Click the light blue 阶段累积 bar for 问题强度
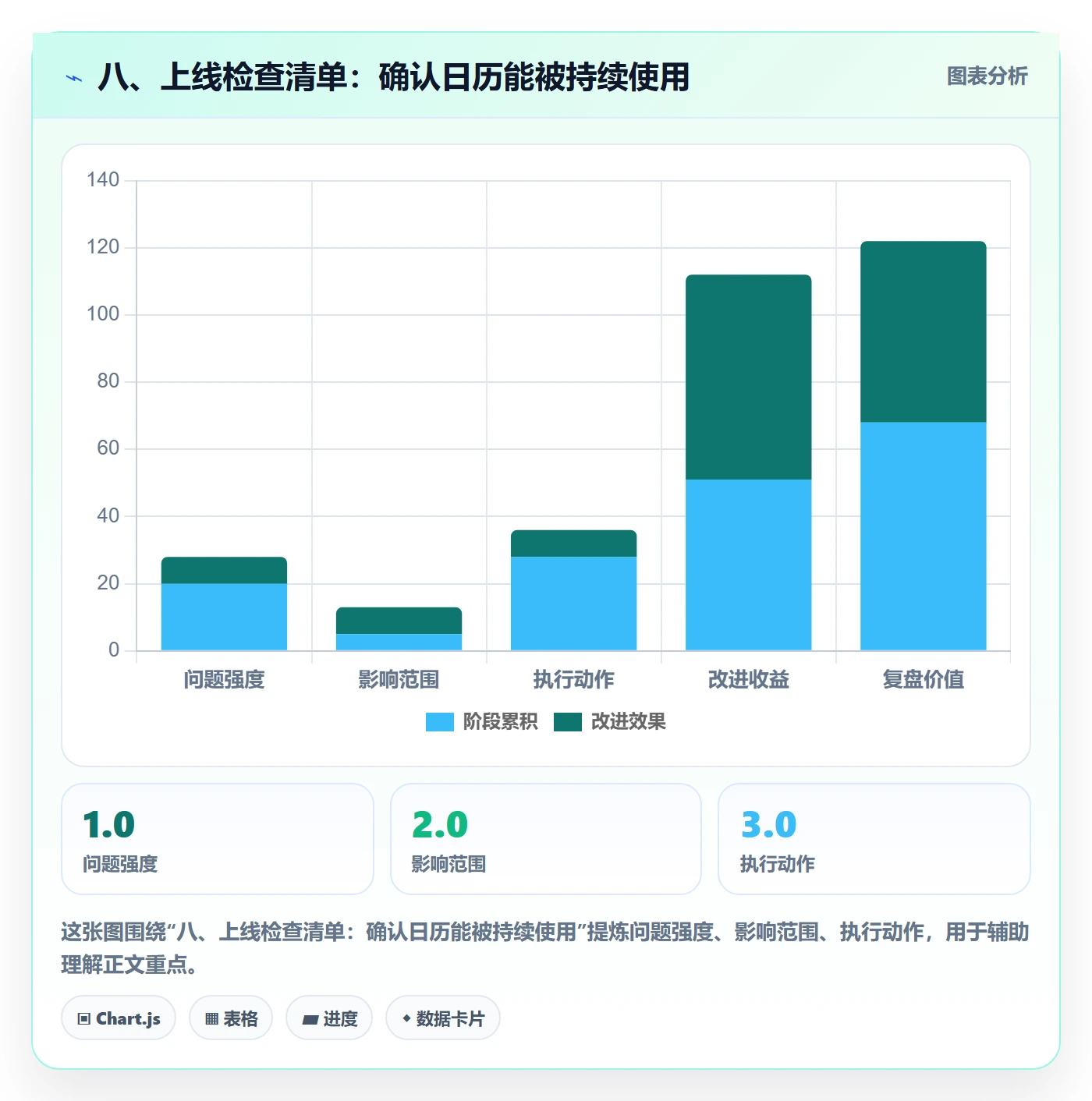This screenshot has width=1092, height=1101. [225, 617]
